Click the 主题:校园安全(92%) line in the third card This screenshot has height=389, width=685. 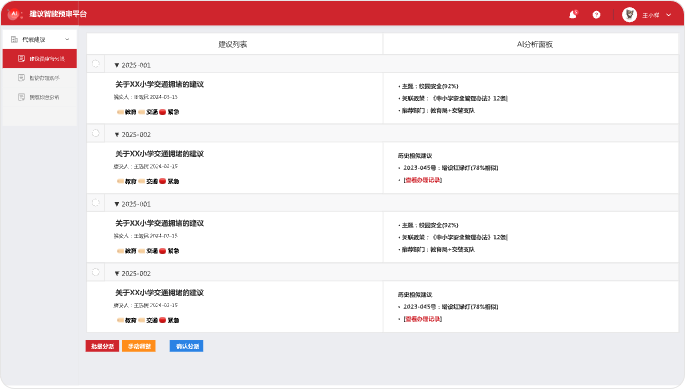click(x=428, y=225)
